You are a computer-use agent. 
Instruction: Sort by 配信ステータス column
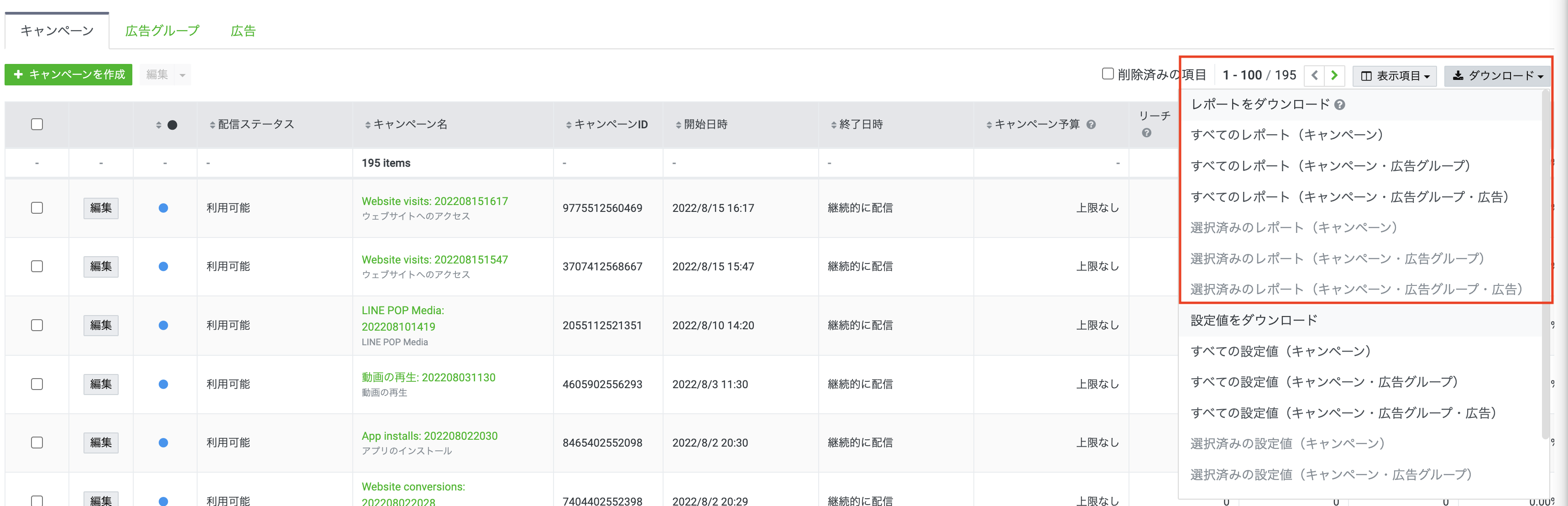point(251,125)
